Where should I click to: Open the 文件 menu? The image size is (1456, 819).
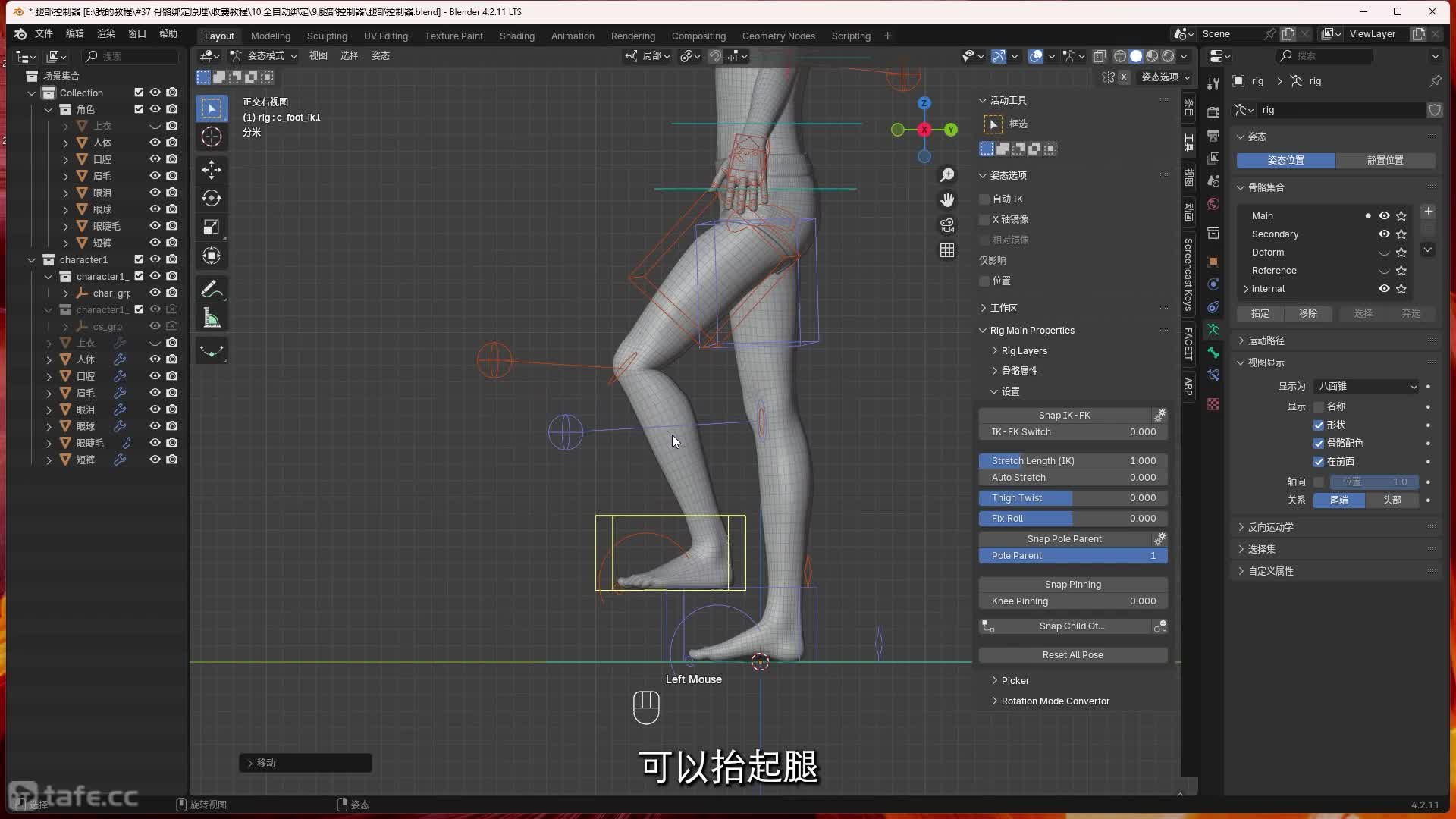[44, 33]
